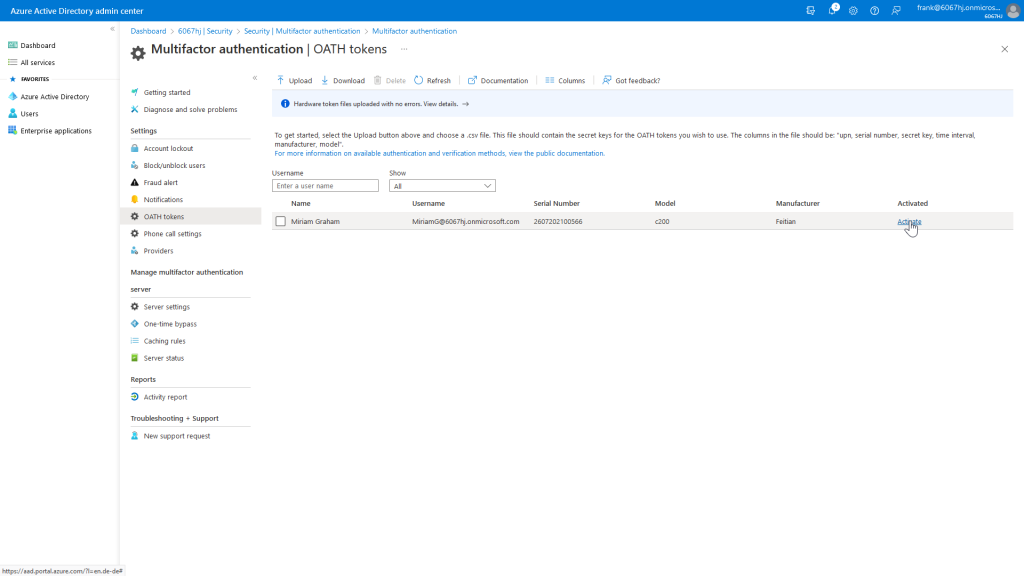Viewport: 1024px width, 576px height.
Task: Activate Miriam Graham's token
Action: [909, 221]
